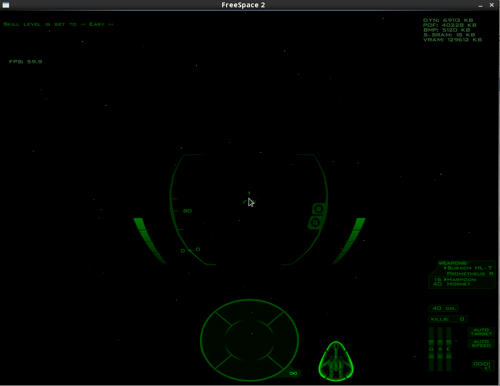Screen dimensions: 500x386
Task: Click the Weapons panel header
Action: click(452, 263)
